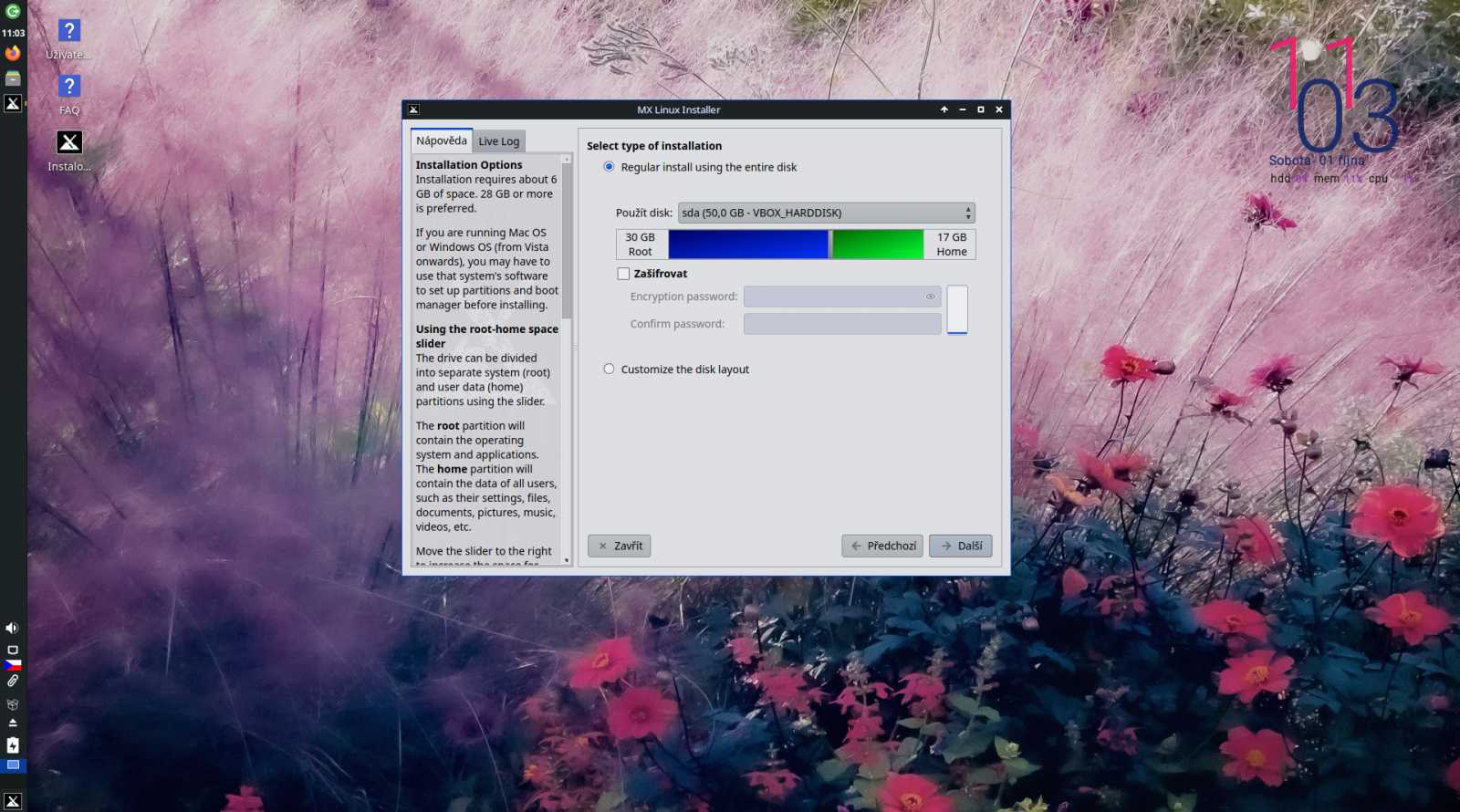Open the FAQ desktop icon
Viewport: 1460px width, 812px height.
(69, 94)
